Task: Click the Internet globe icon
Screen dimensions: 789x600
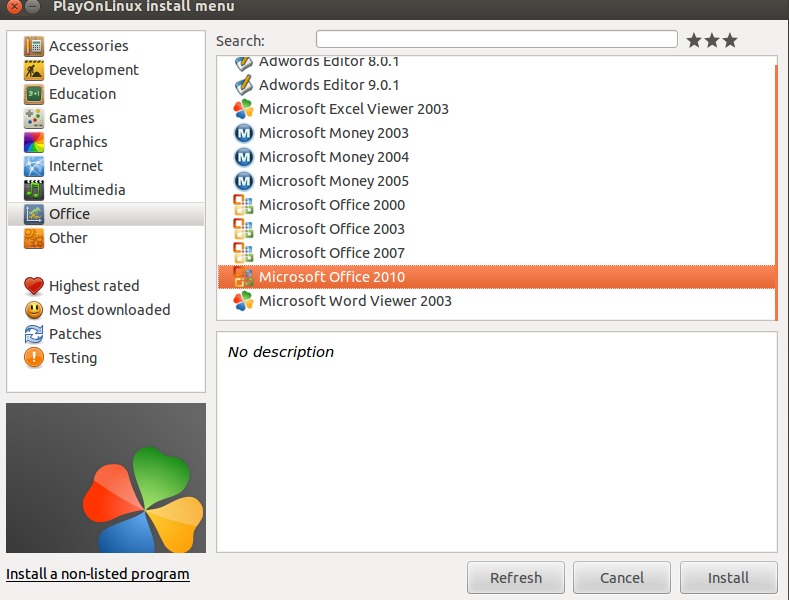Action: [34, 166]
